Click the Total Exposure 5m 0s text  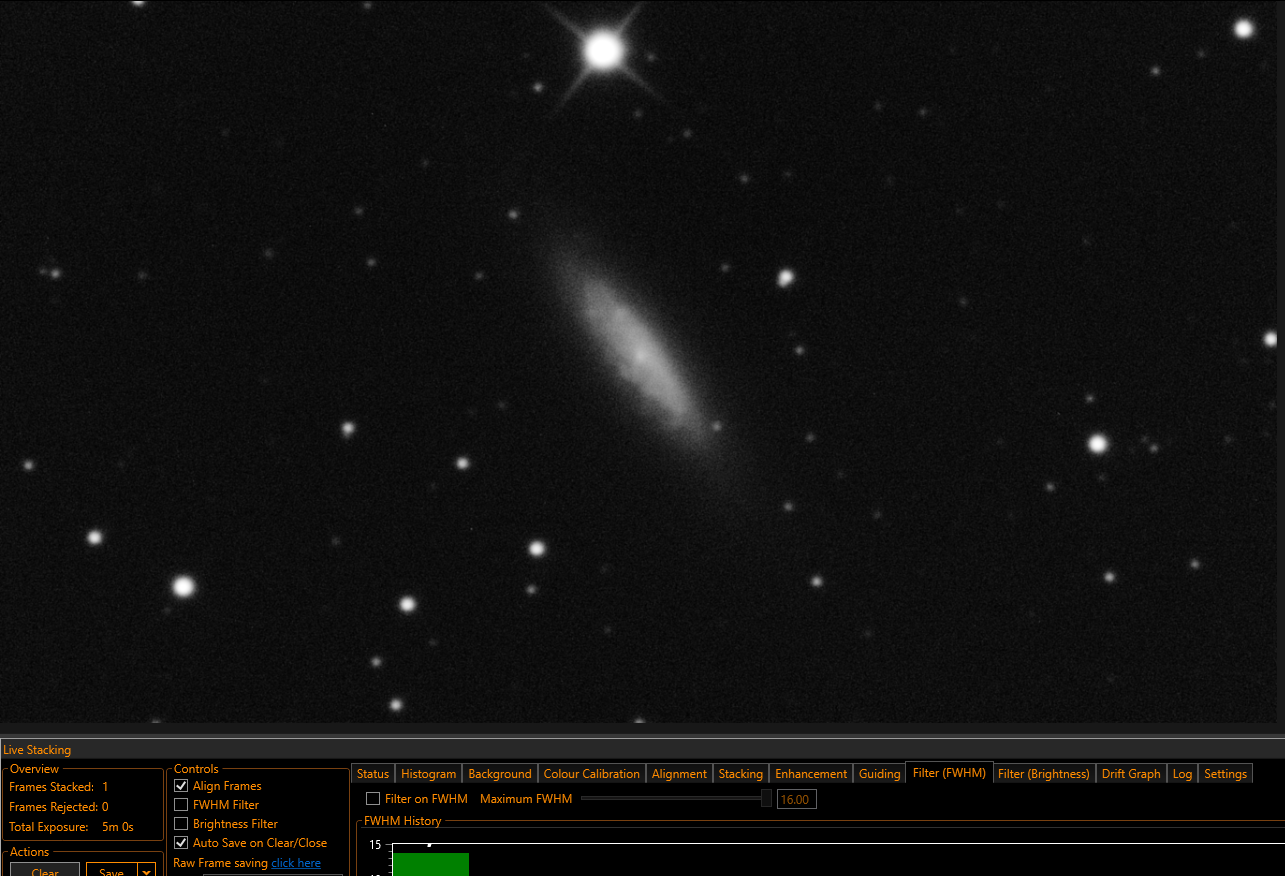118,827
